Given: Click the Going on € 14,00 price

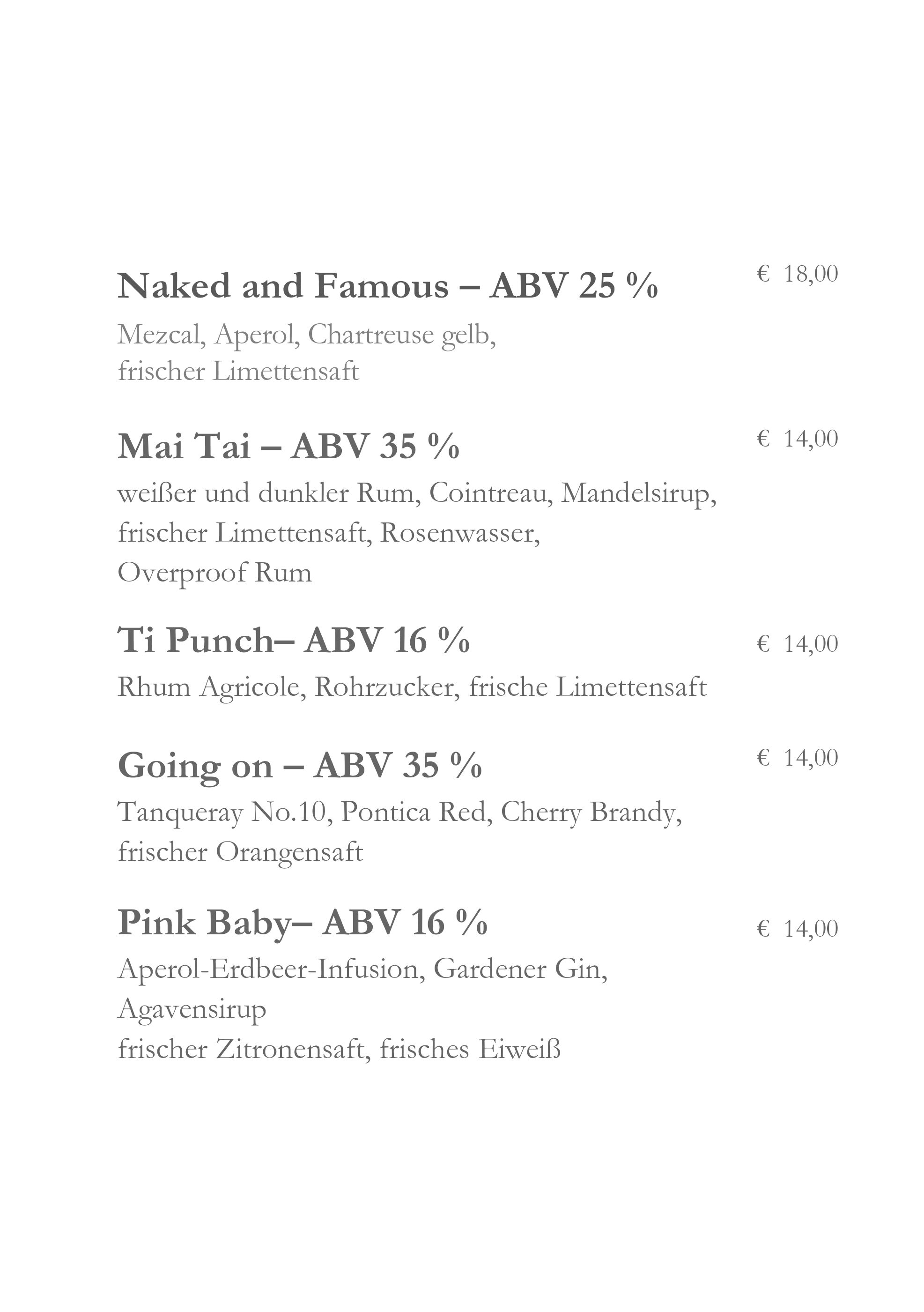Looking at the screenshot, I should coord(797,758).
